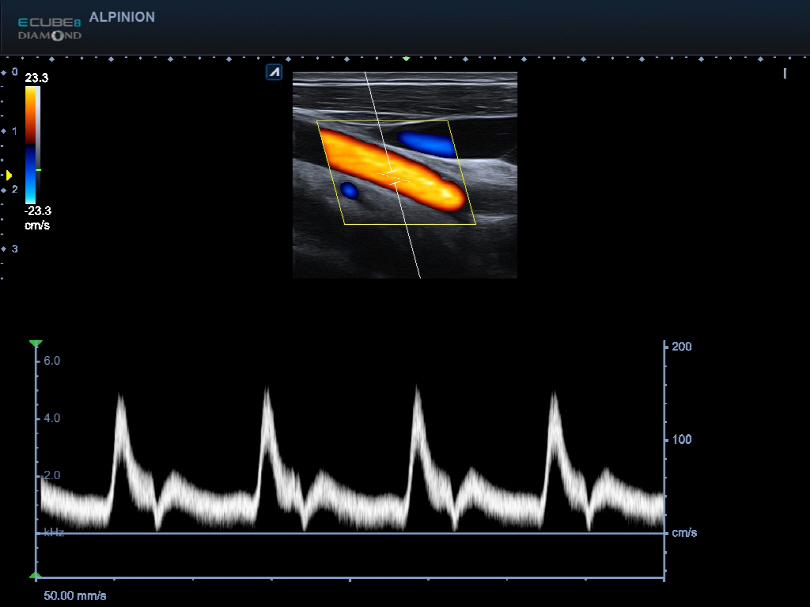
Task: Invert the color Doppler velocity scale bar
Action: coord(31,145)
